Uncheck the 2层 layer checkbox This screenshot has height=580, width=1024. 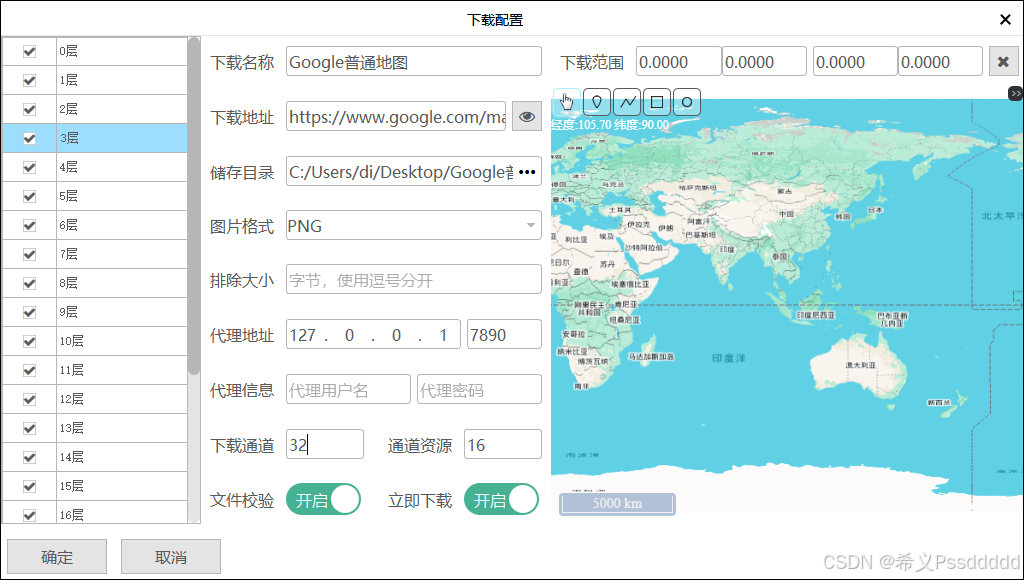pos(29,109)
